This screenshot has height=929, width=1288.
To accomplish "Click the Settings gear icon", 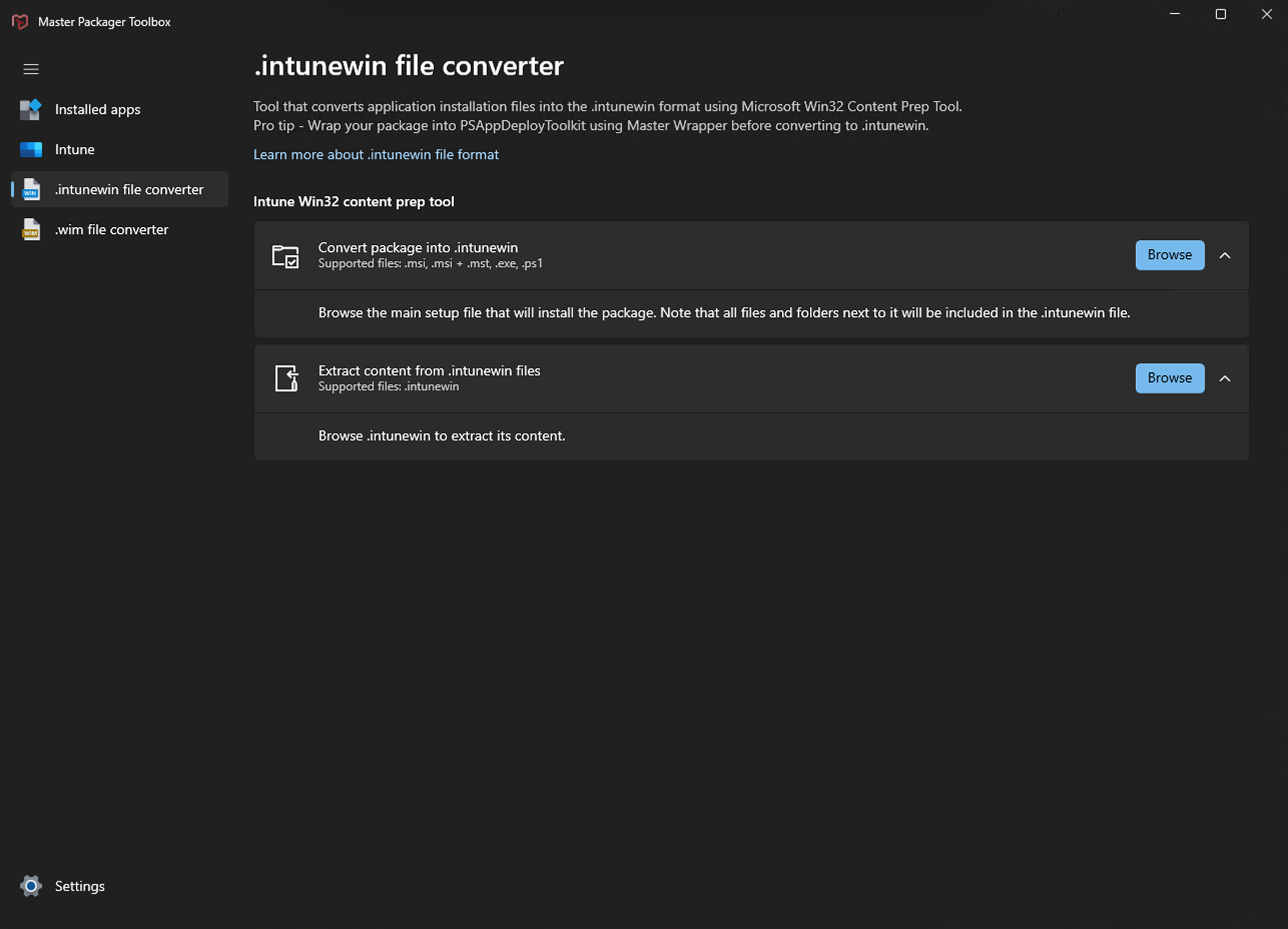I will [31, 885].
